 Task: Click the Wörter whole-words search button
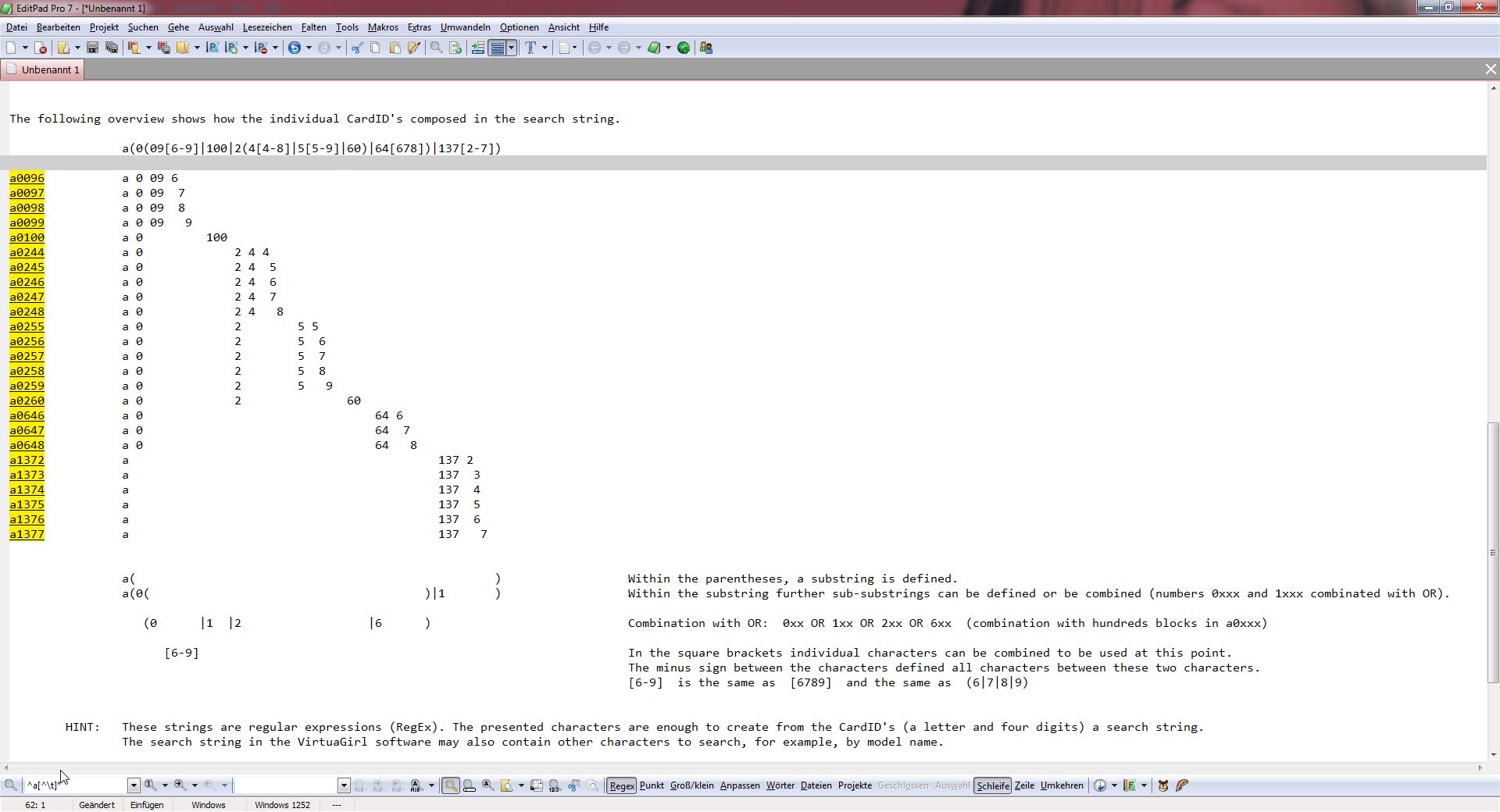(x=780, y=785)
